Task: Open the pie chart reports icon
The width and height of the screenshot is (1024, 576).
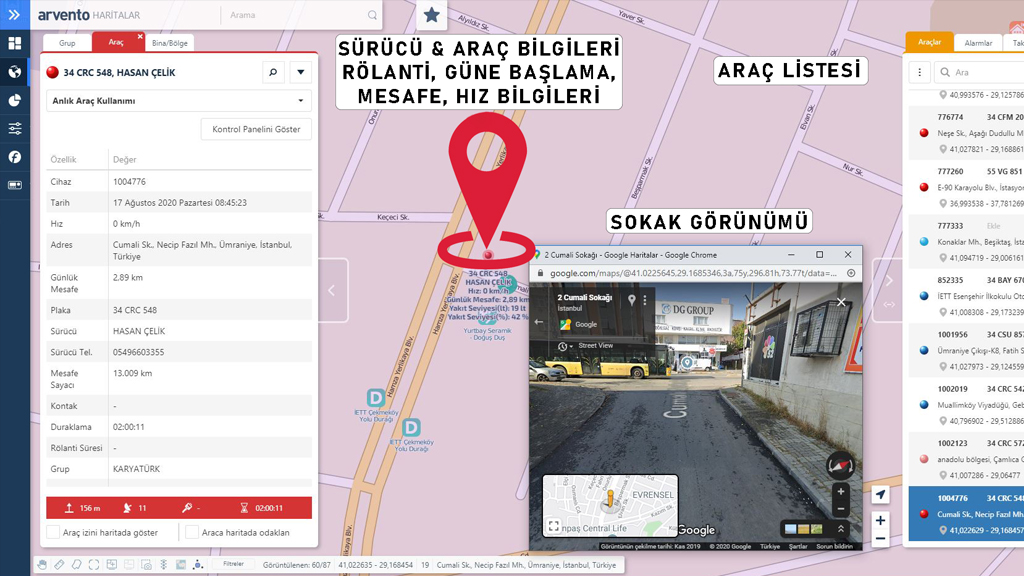Action: pos(14,100)
